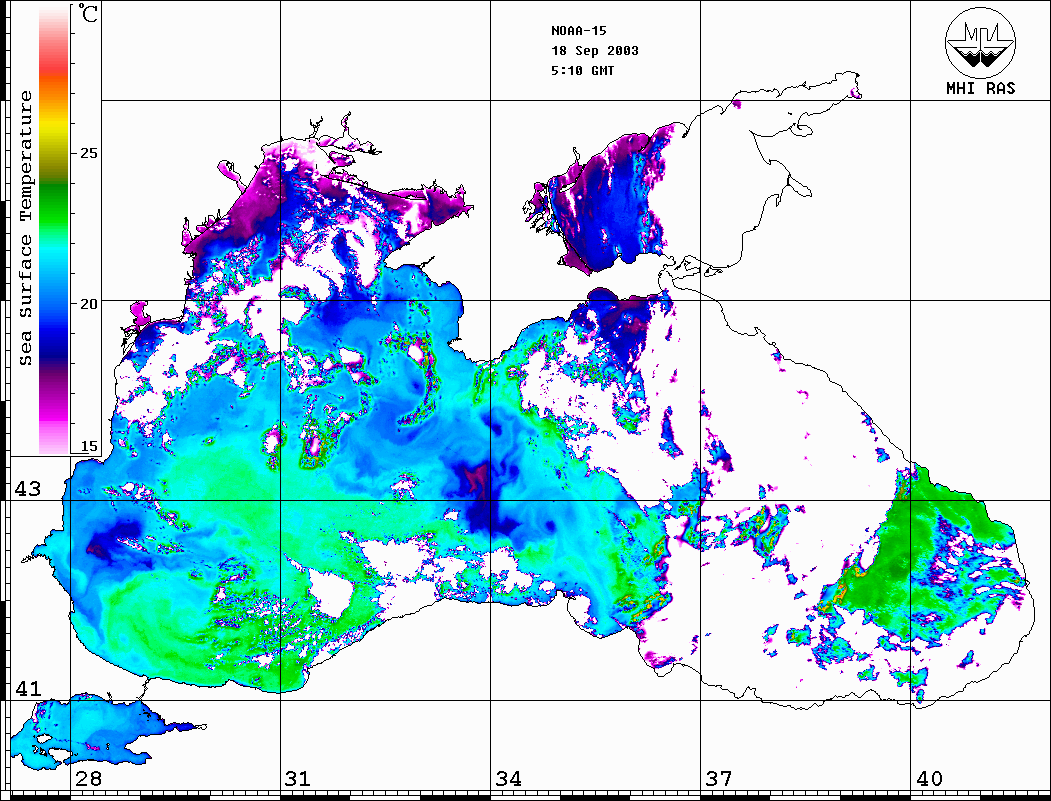Image resolution: width=1051 pixels, height=801 pixels.
Task: Click the longitude label '28'
Action: (88, 778)
